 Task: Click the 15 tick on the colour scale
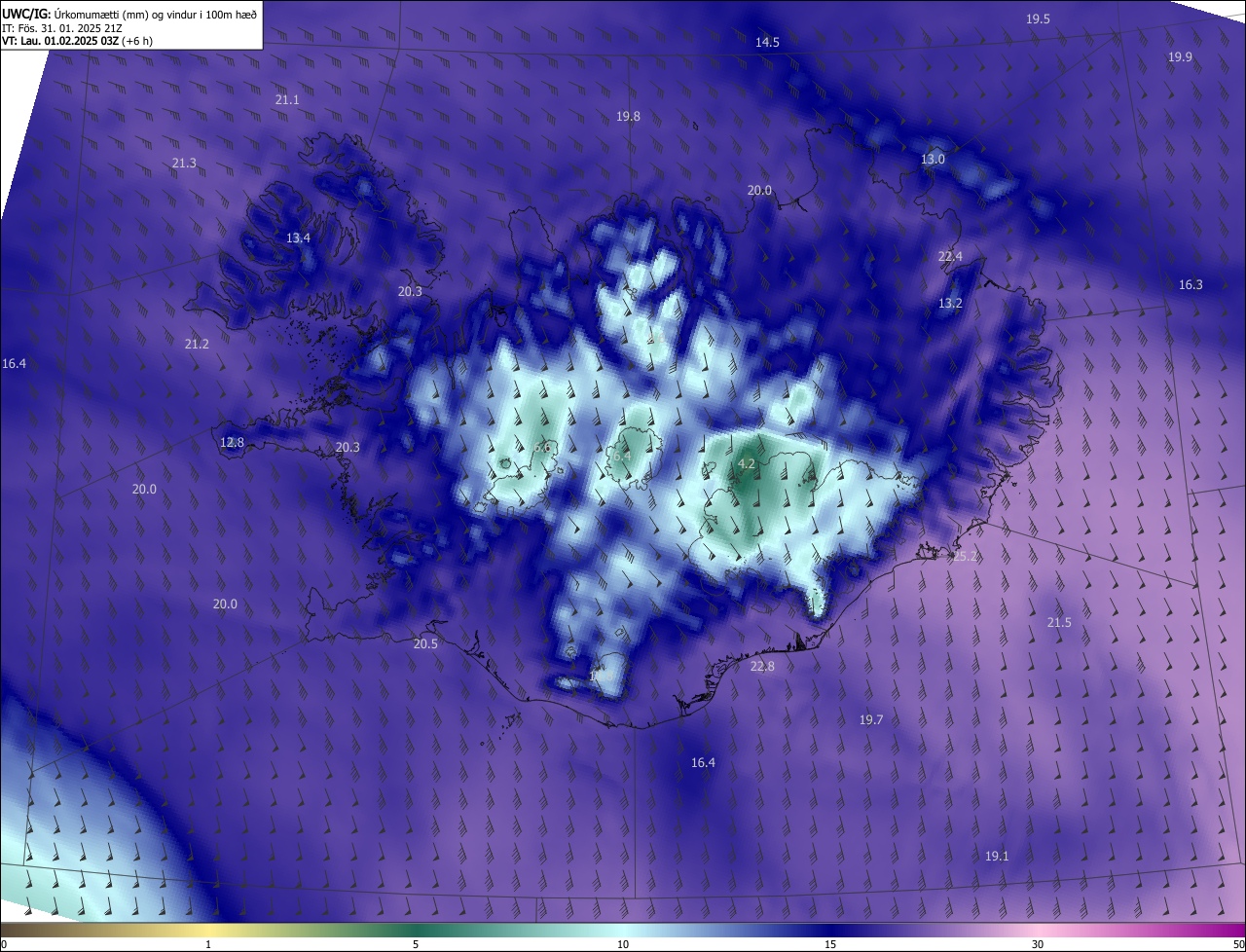pyautogui.click(x=830, y=944)
